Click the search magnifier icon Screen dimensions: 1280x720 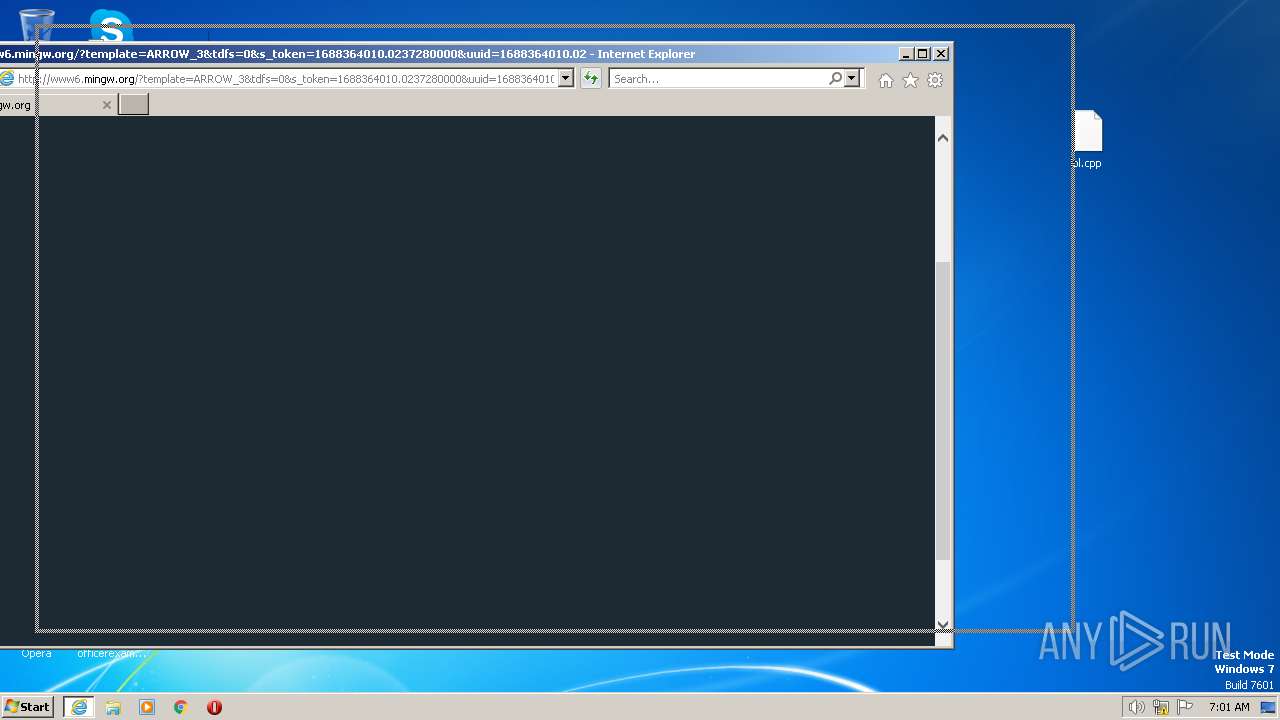point(835,78)
